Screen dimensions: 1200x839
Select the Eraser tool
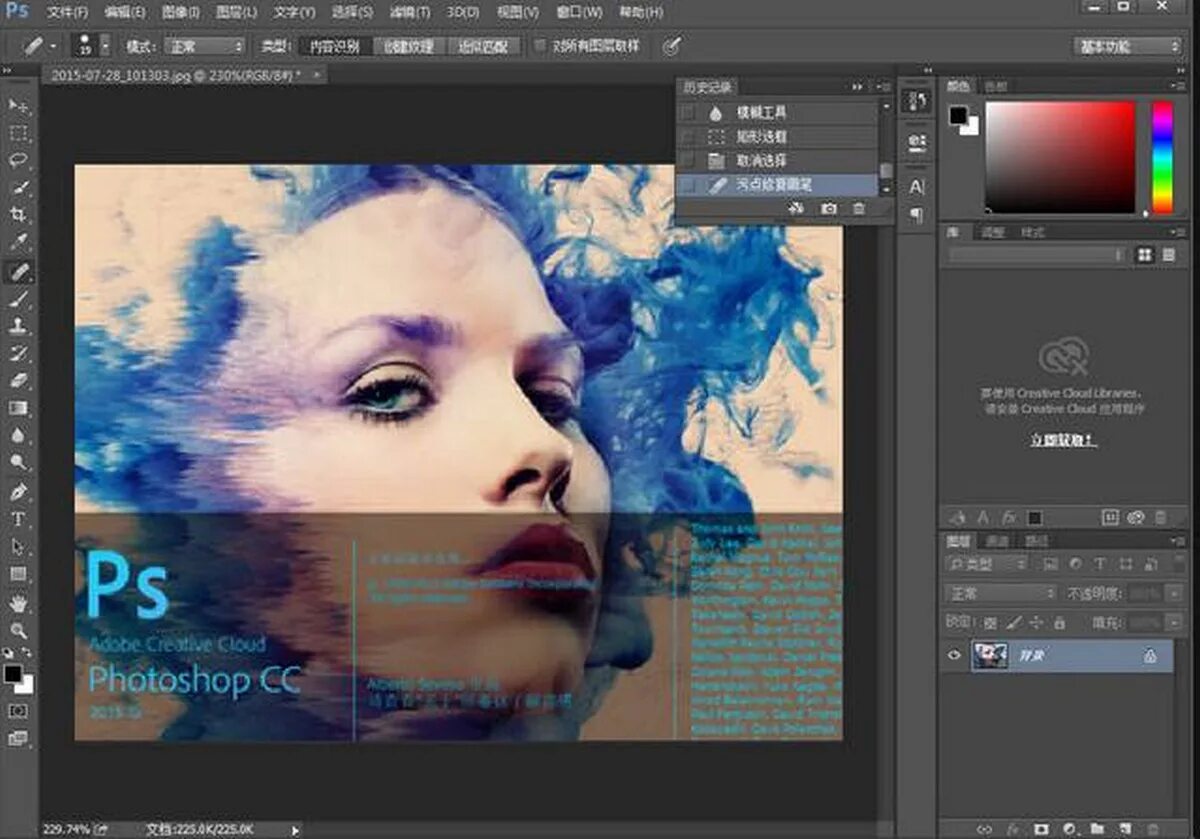pos(19,380)
